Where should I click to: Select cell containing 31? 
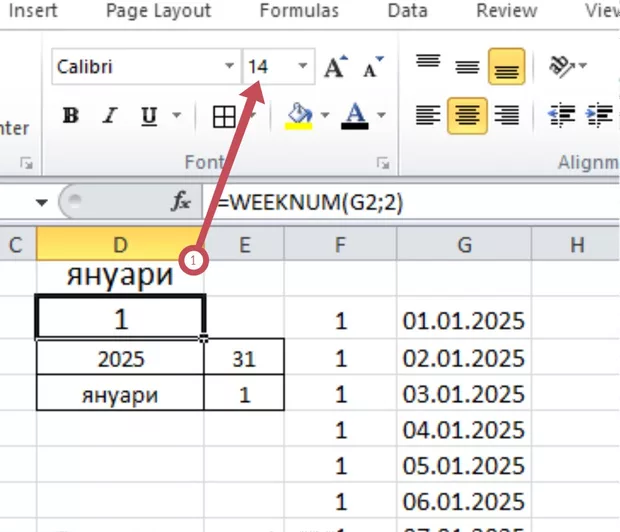[244, 357]
